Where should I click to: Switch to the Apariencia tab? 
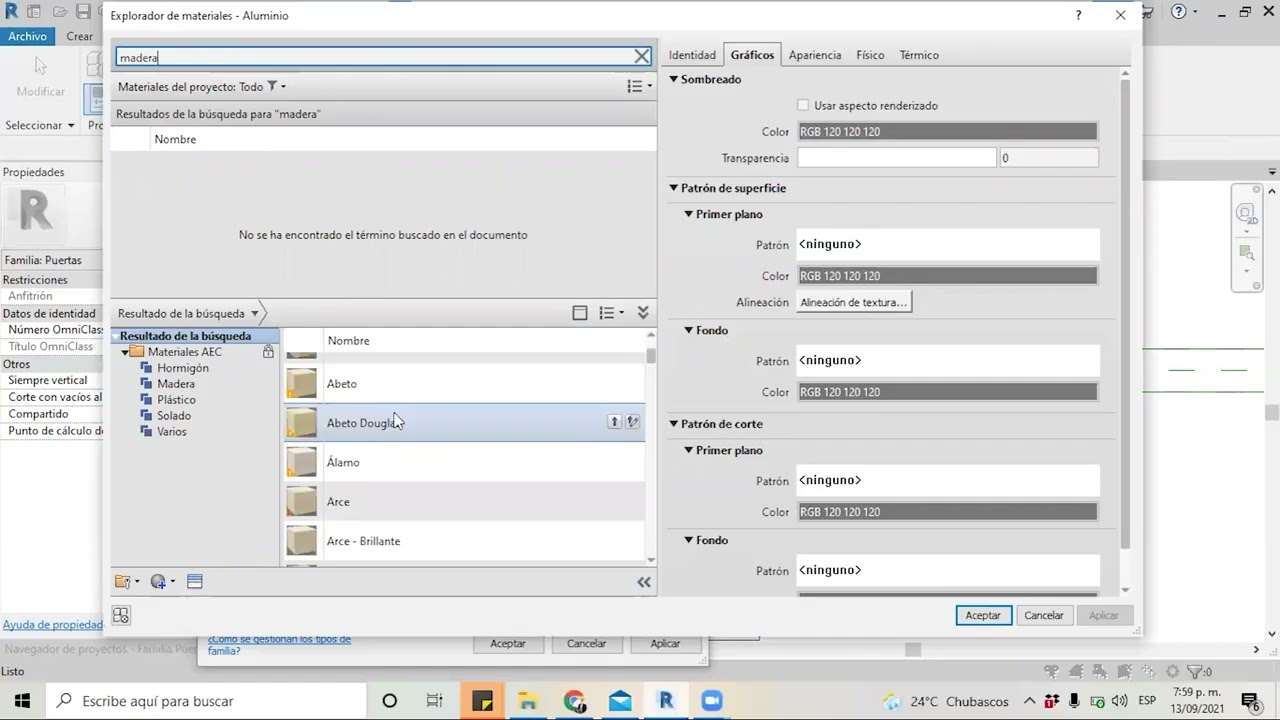click(815, 55)
